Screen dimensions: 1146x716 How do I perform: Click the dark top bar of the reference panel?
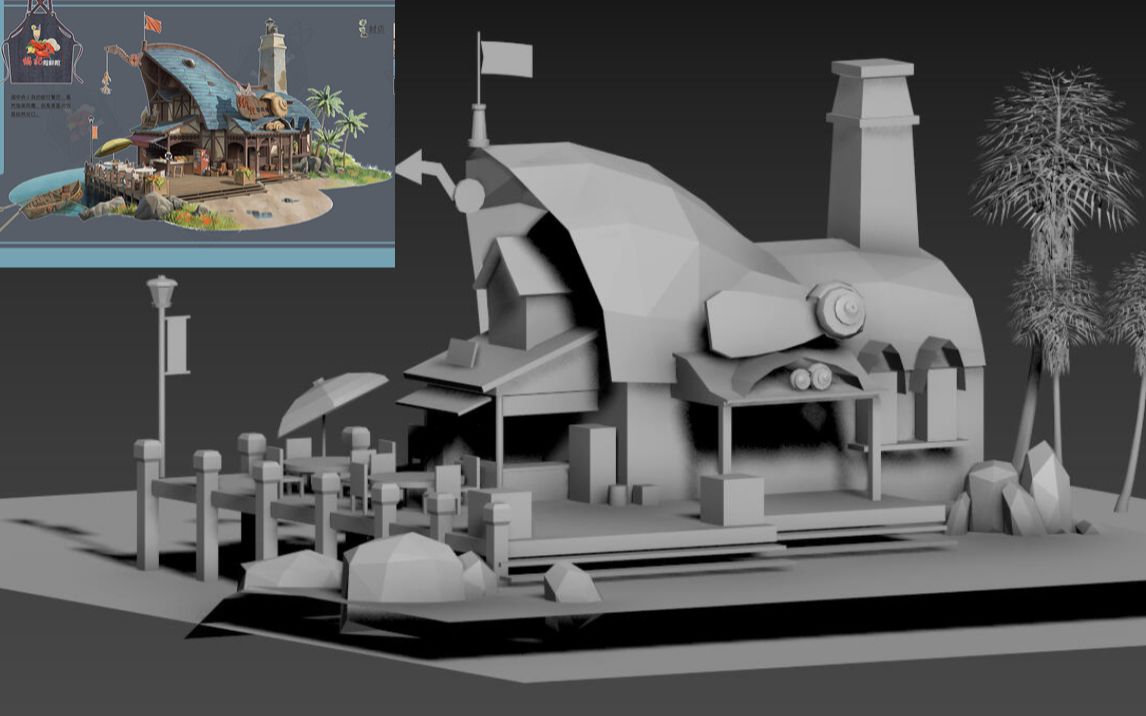pyautogui.click(x=200, y=4)
